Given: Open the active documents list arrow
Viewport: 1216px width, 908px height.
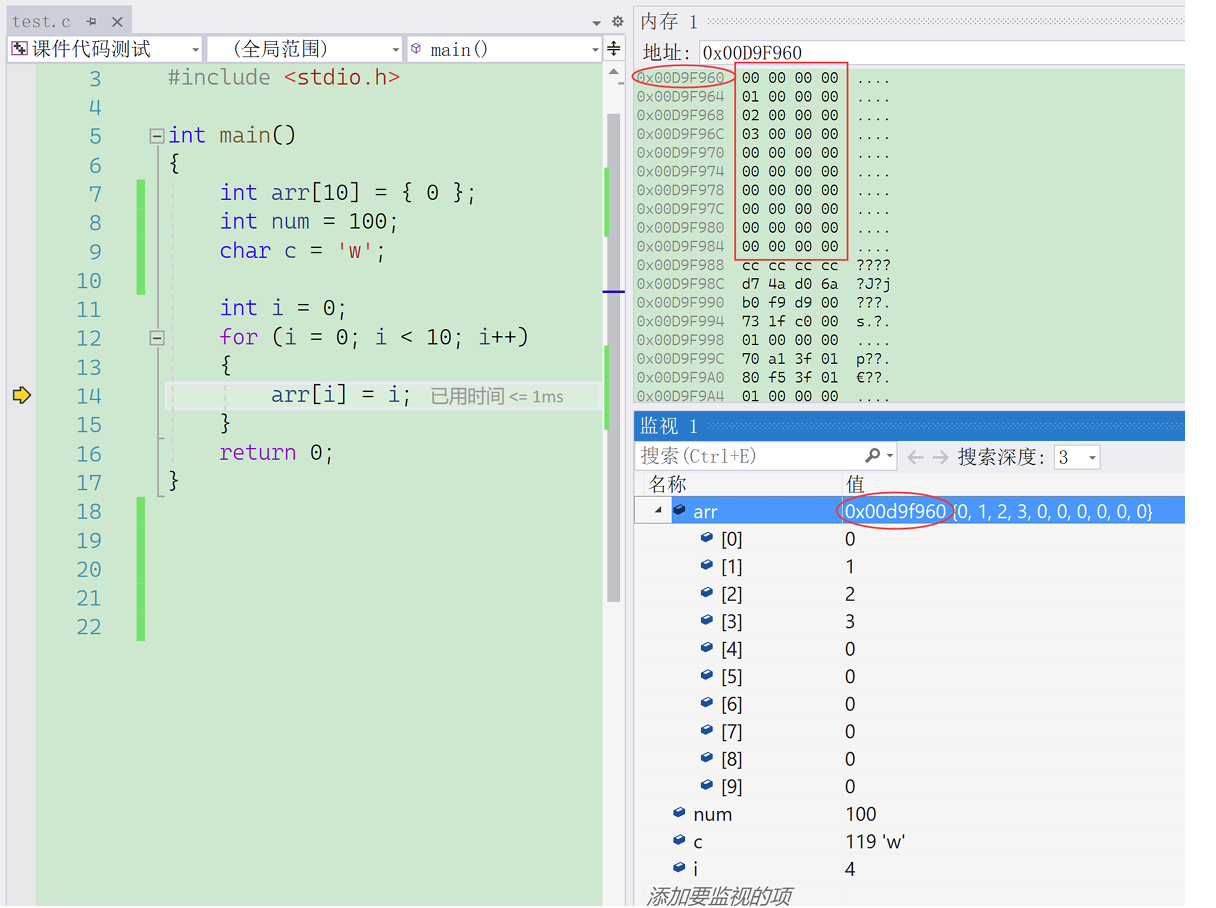Looking at the screenshot, I should pyautogui.click(x=597, y=22).
